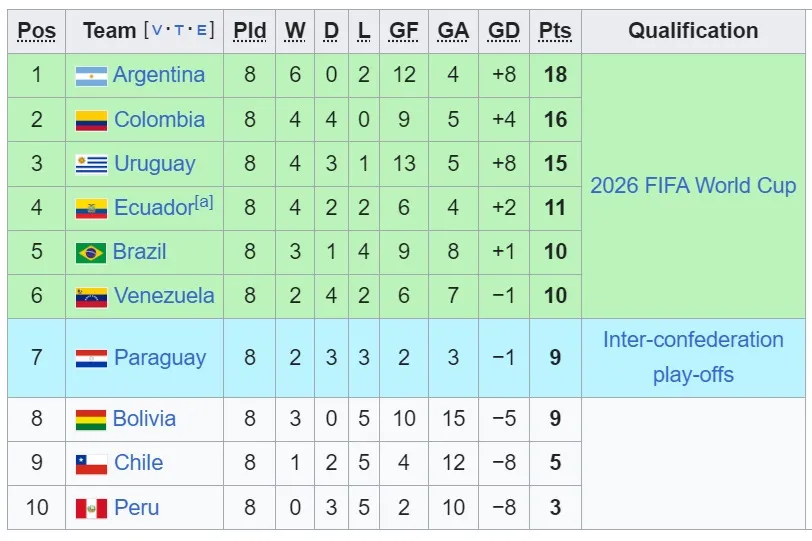This screenshot has height=541, width=812.
Task: Click the V (view template) link
Action: point(157,31)
